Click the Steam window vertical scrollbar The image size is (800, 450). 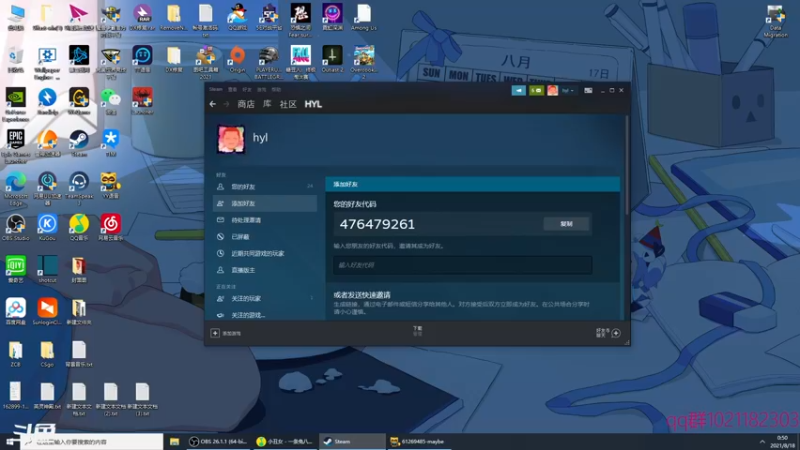[627, 163]
